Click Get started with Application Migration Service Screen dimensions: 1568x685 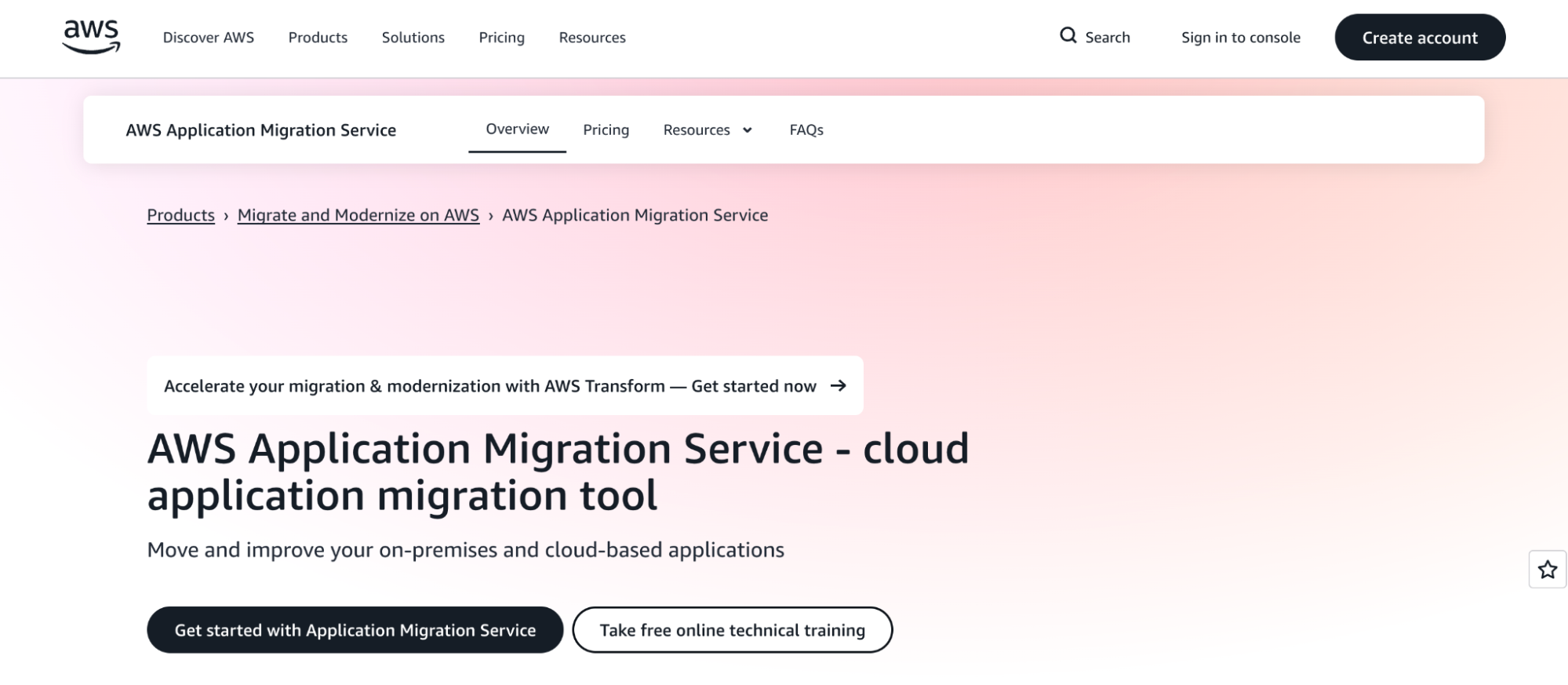click(x=355, y=630)
